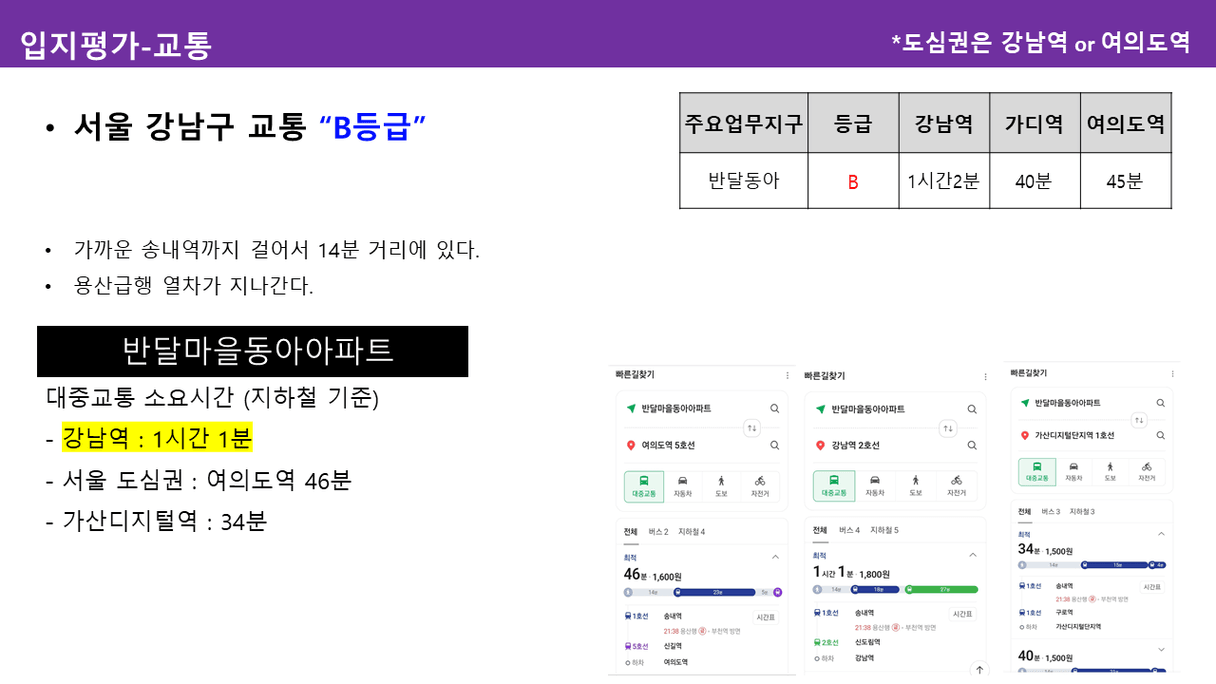This screenshot has height=684, width=1216.
Task: Switch to the 지하철 3 tab
Action: (1081, 512)
